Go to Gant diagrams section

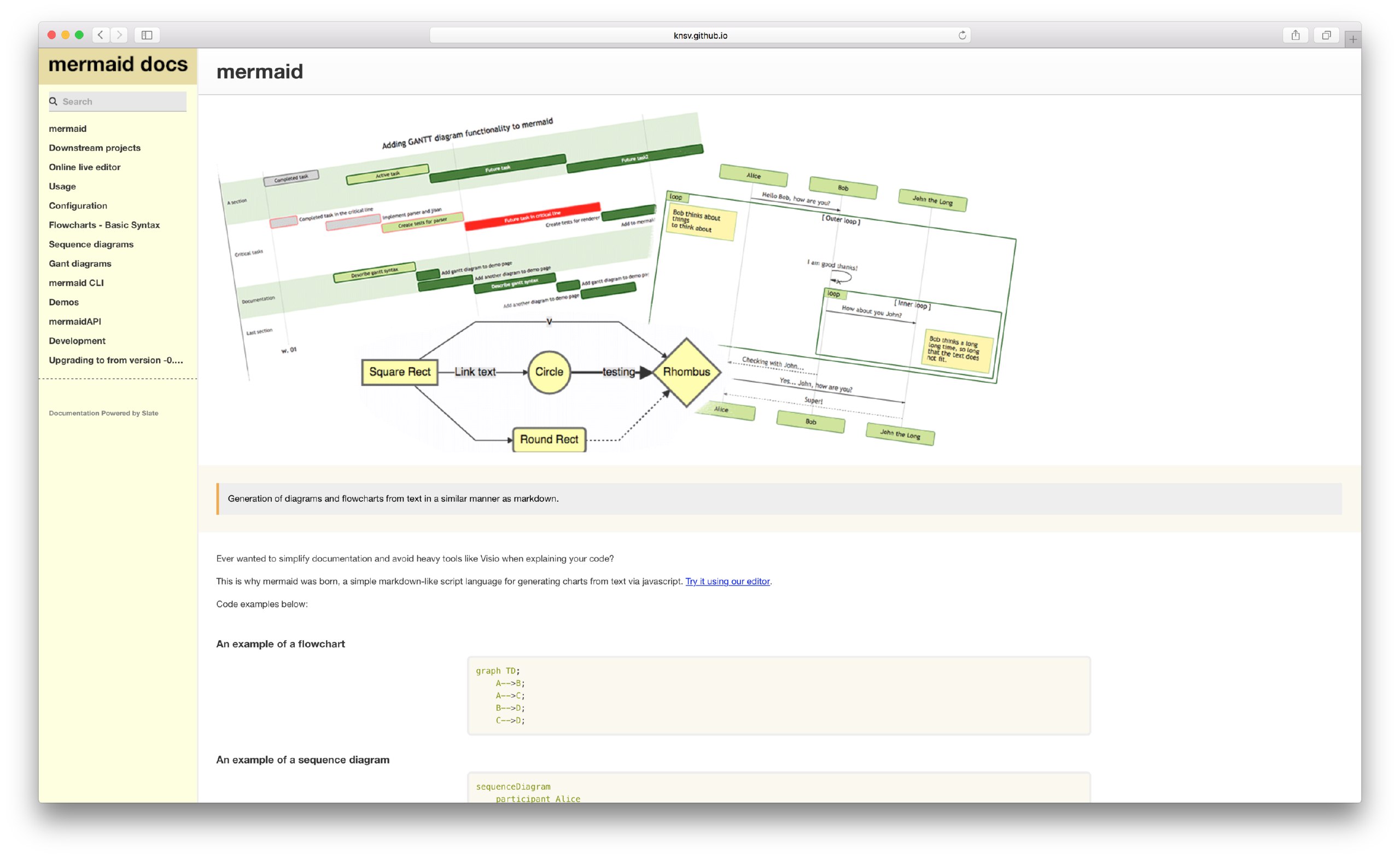coord(80,264)
